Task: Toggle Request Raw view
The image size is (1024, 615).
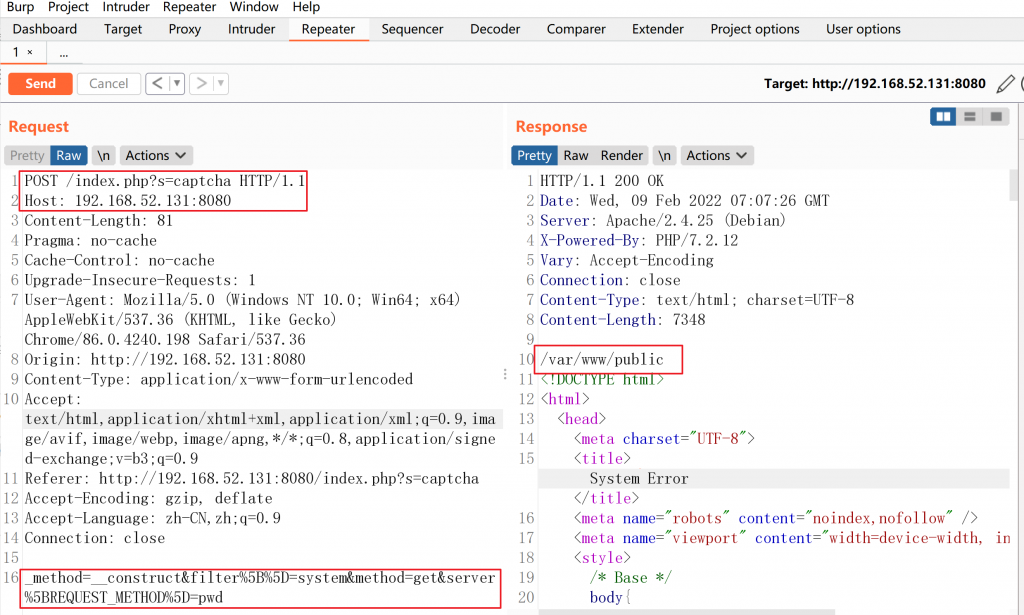Action: coord(69,155)
